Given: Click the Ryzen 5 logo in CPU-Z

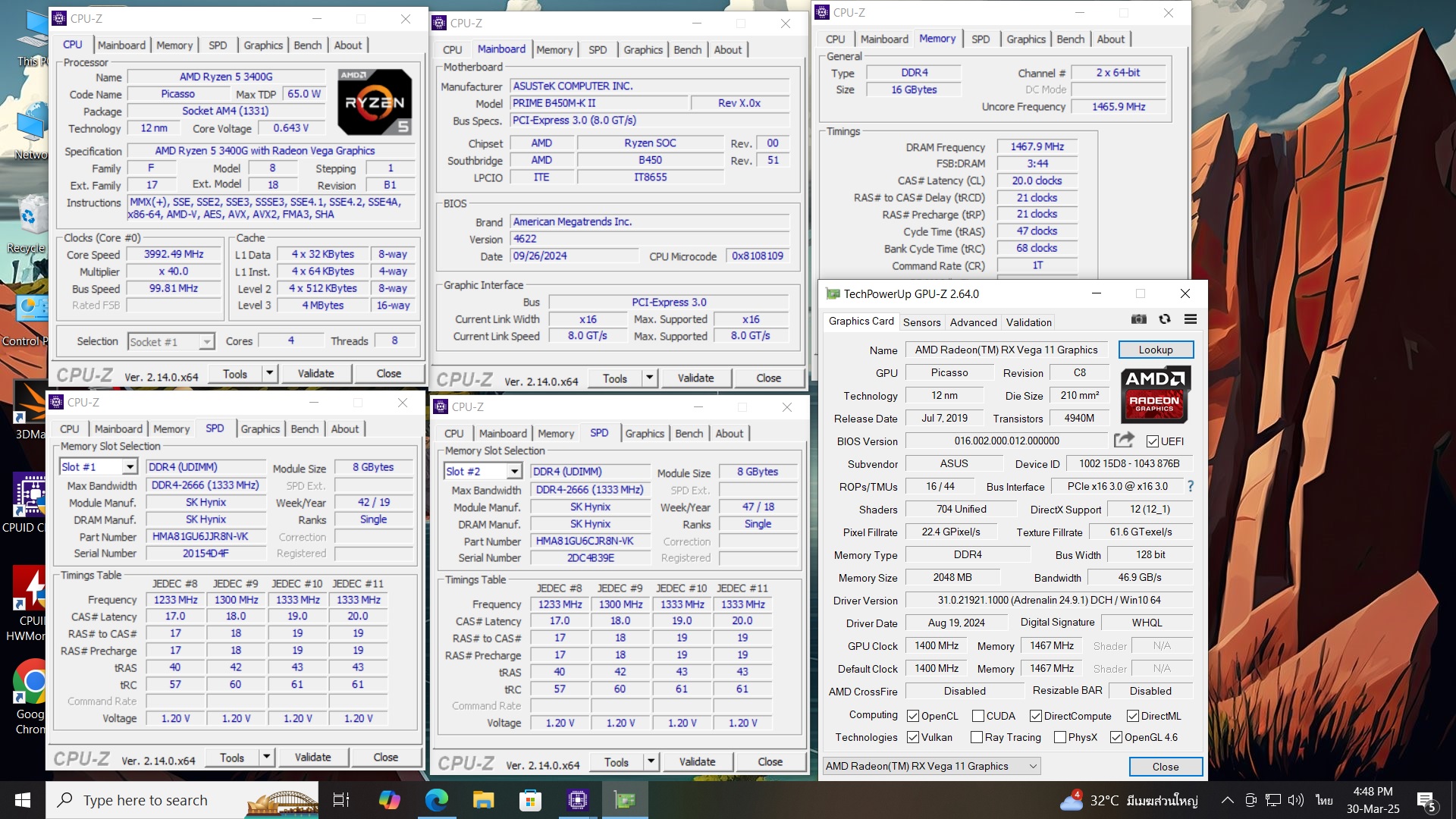Looking at the screenshot, I should coord(375,102).
